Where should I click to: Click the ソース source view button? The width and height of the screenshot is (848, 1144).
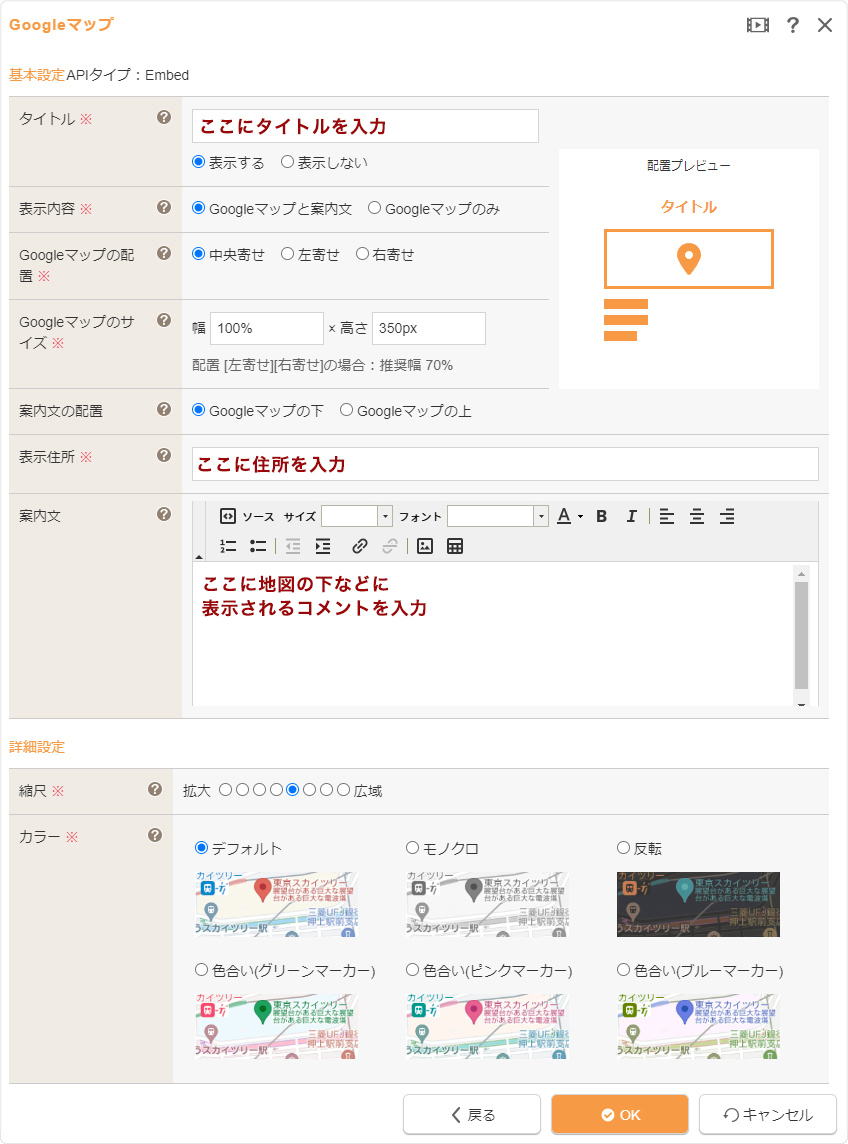pos(246,516)
